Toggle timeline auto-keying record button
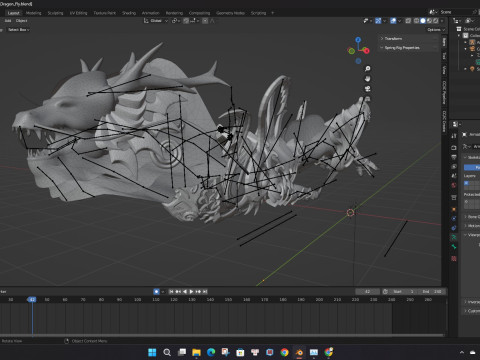This screenshot has width=480, height=360. click(156, 292)
